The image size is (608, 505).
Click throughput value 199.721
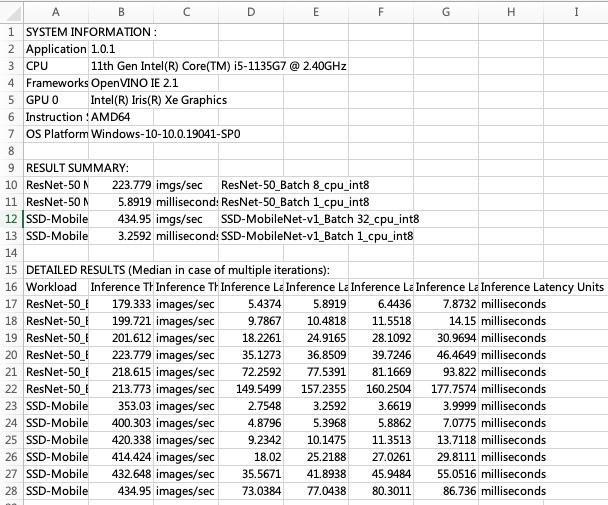click(x=121, y=321)
